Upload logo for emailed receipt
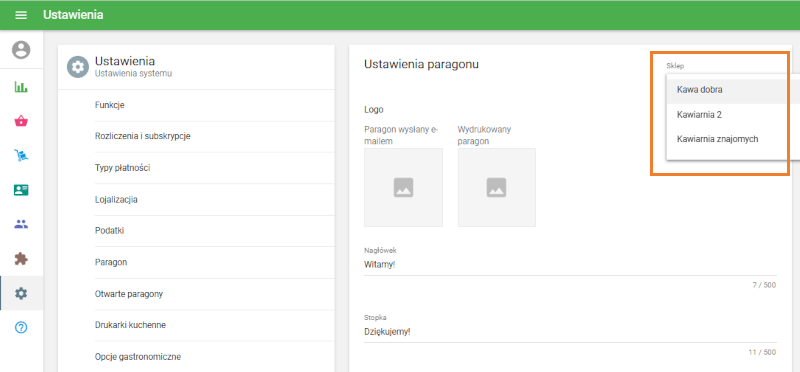The width and height of the screenshot is (800, 372). (403, 187)
